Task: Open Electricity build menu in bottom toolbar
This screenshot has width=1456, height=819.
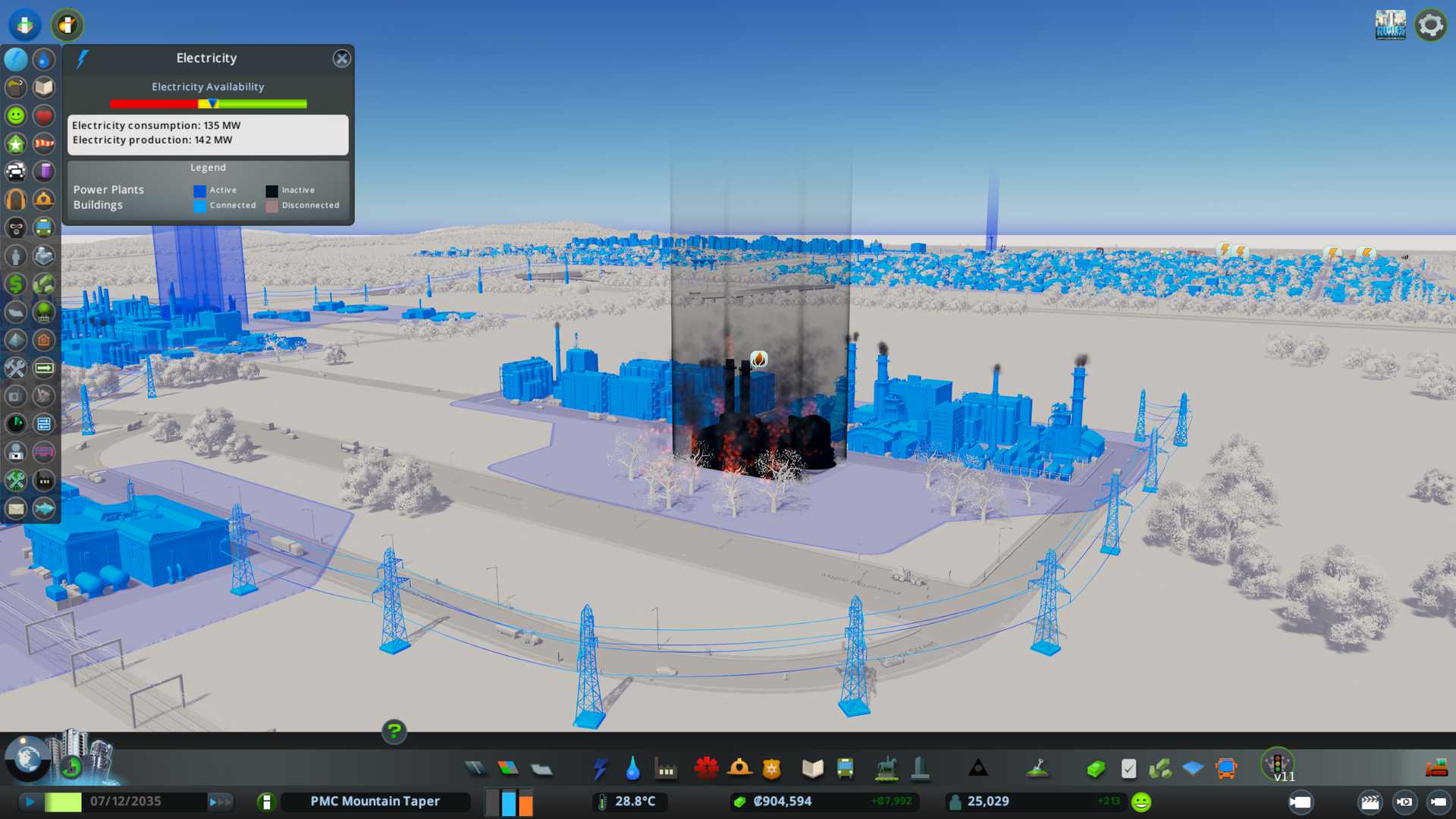Action: pyautogui.click(x=600, y=769)
